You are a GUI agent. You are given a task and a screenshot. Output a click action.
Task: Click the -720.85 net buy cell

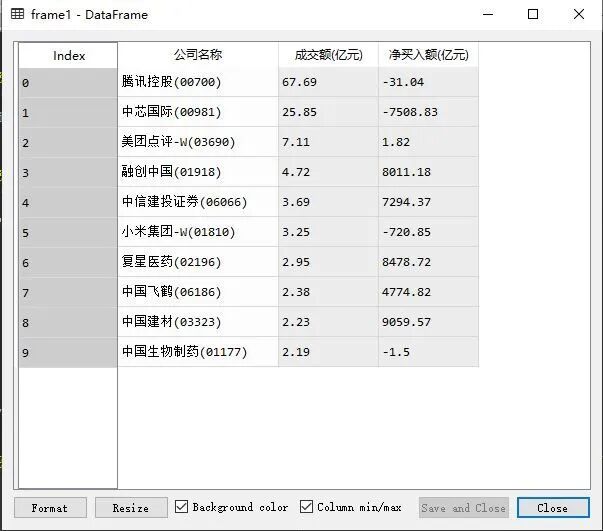coord(428,232)
